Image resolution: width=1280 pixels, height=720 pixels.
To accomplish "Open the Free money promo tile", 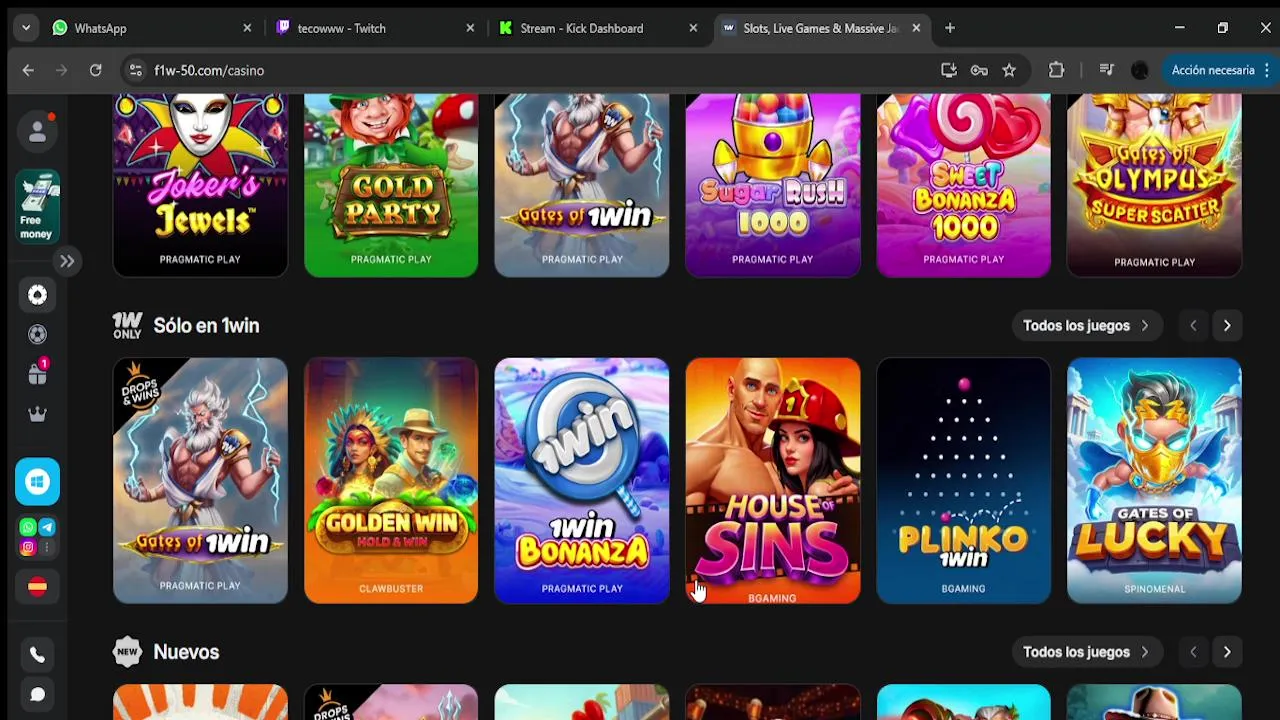I will click(37, 207).
